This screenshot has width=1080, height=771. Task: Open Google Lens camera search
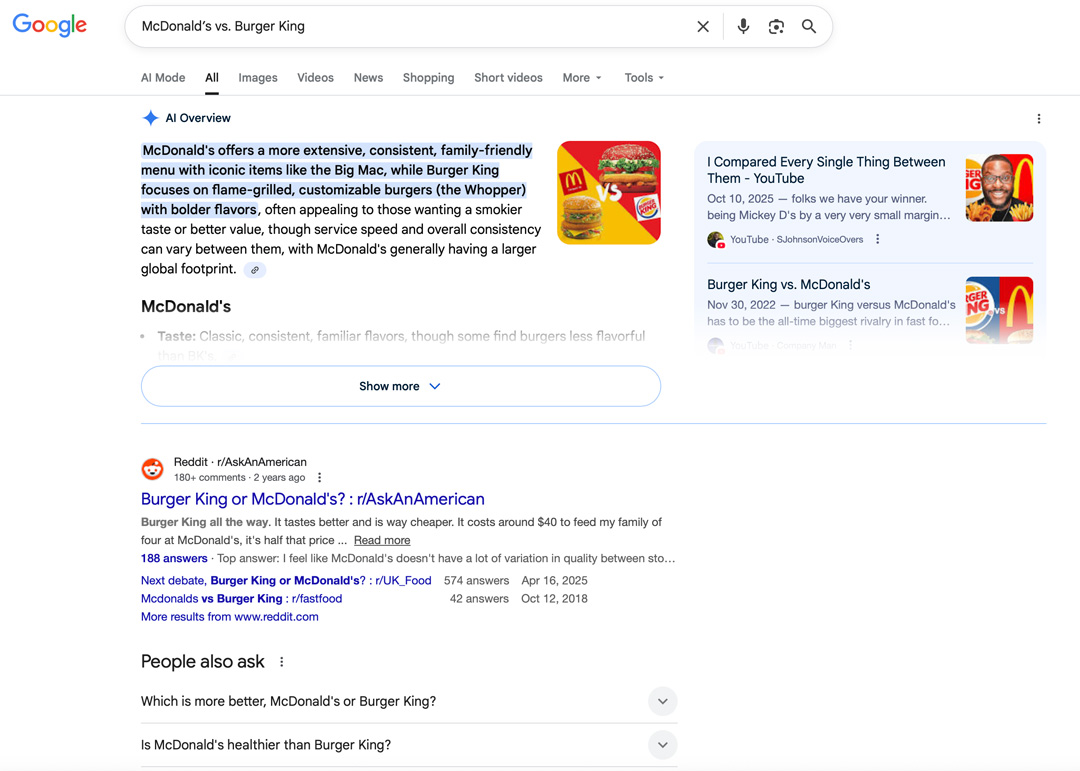(776, 27)
